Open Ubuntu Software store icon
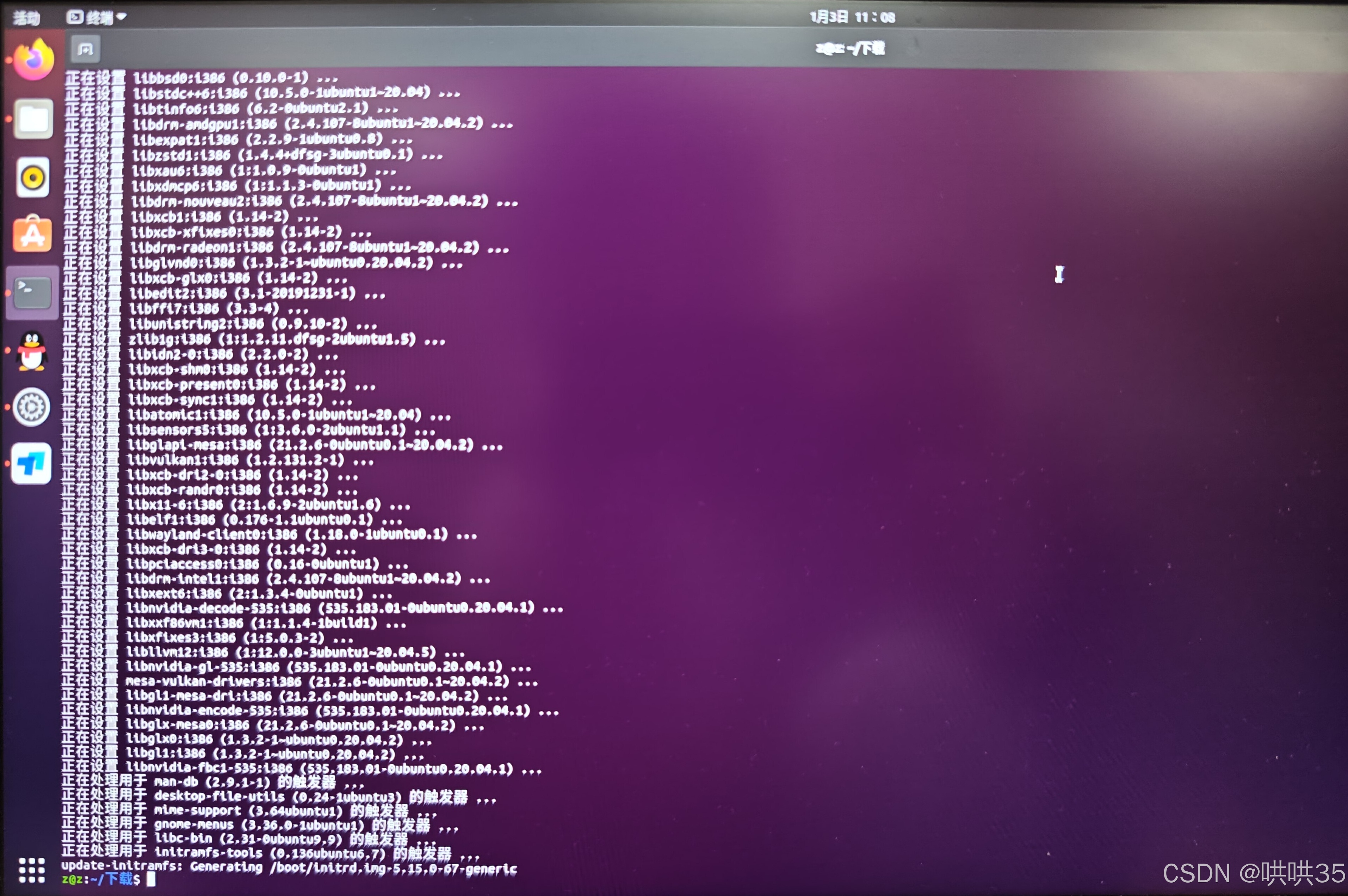Screen dimensions: 1348x896 [32, 234]
